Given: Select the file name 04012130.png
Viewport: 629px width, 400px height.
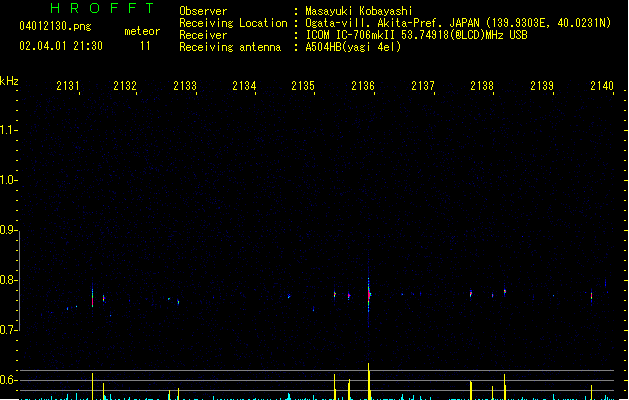Looking at the screenshot, I should [55, 26].
